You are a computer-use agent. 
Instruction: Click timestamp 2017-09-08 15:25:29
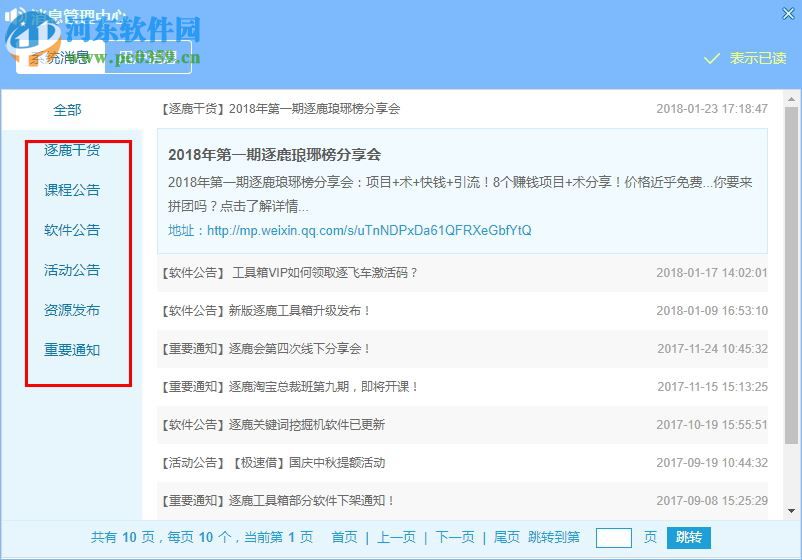(x=712, y=501)
